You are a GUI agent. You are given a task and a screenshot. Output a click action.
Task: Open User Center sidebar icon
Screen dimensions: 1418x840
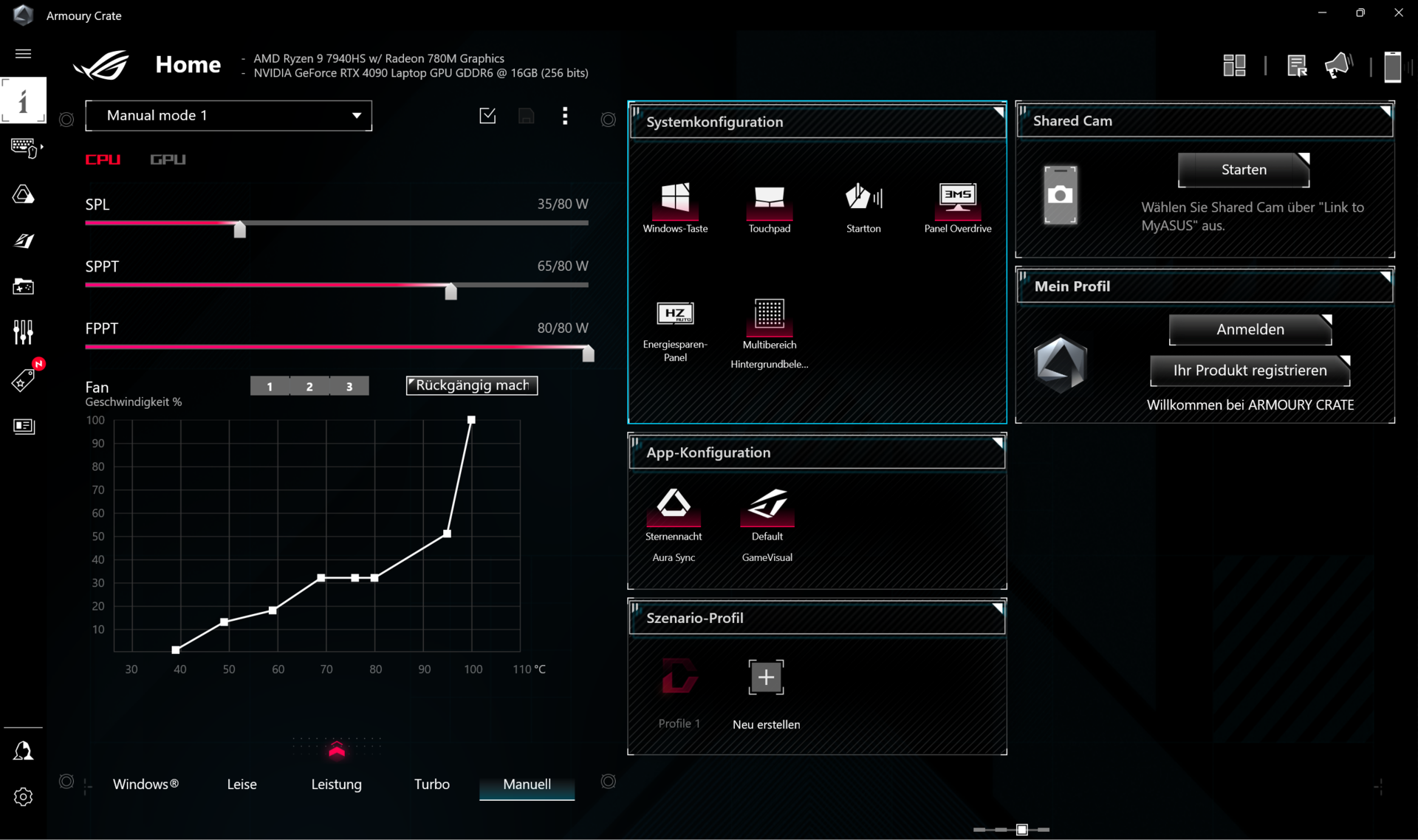23,751
